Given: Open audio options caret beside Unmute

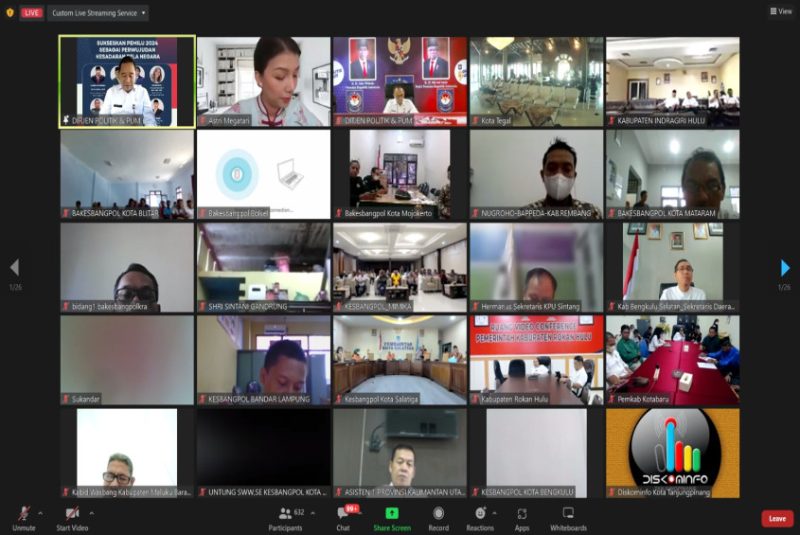Looking at the screenshot, I should (x=40, y=513).
